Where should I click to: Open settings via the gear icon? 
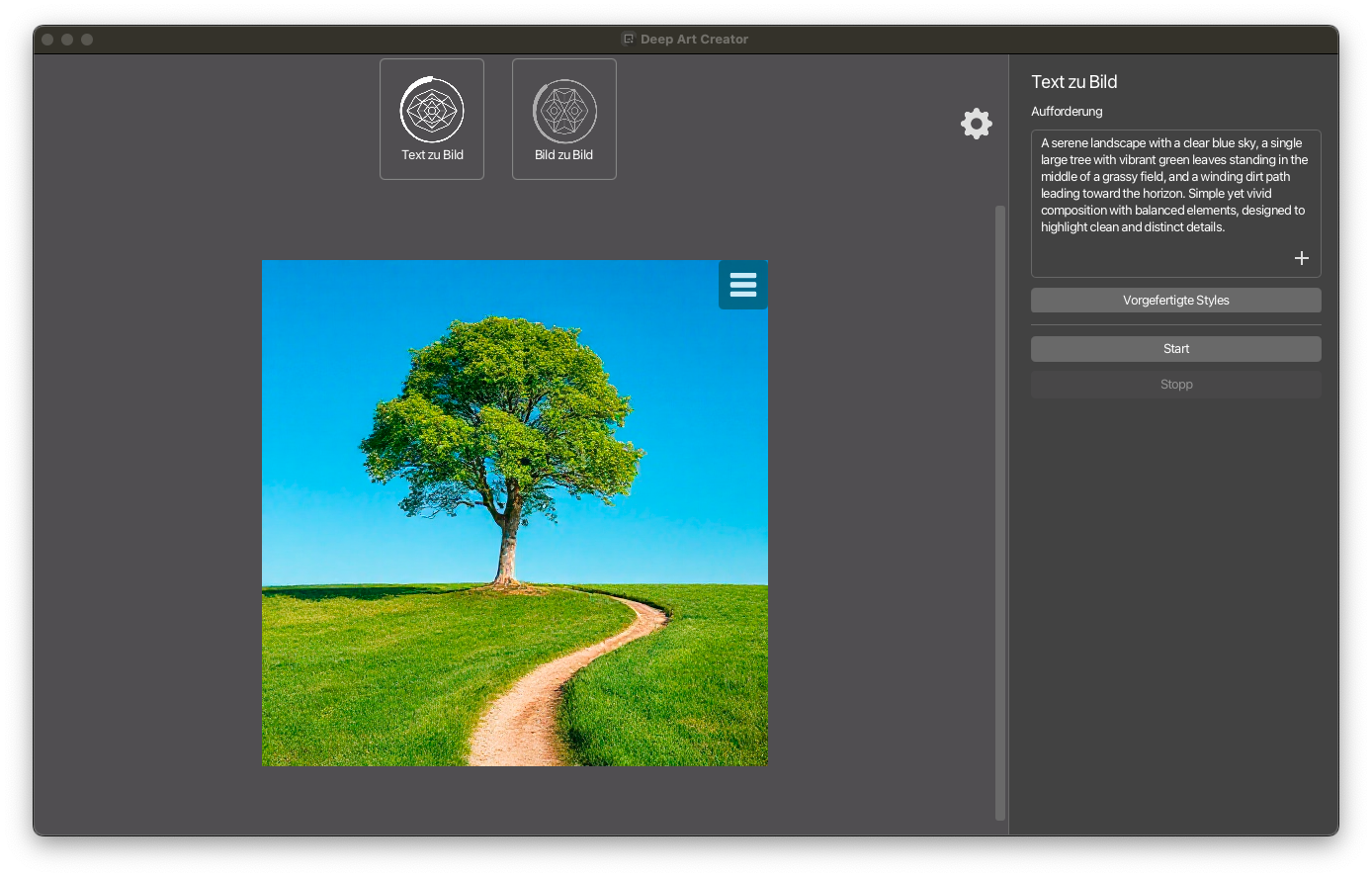click(x=976, y=124)
